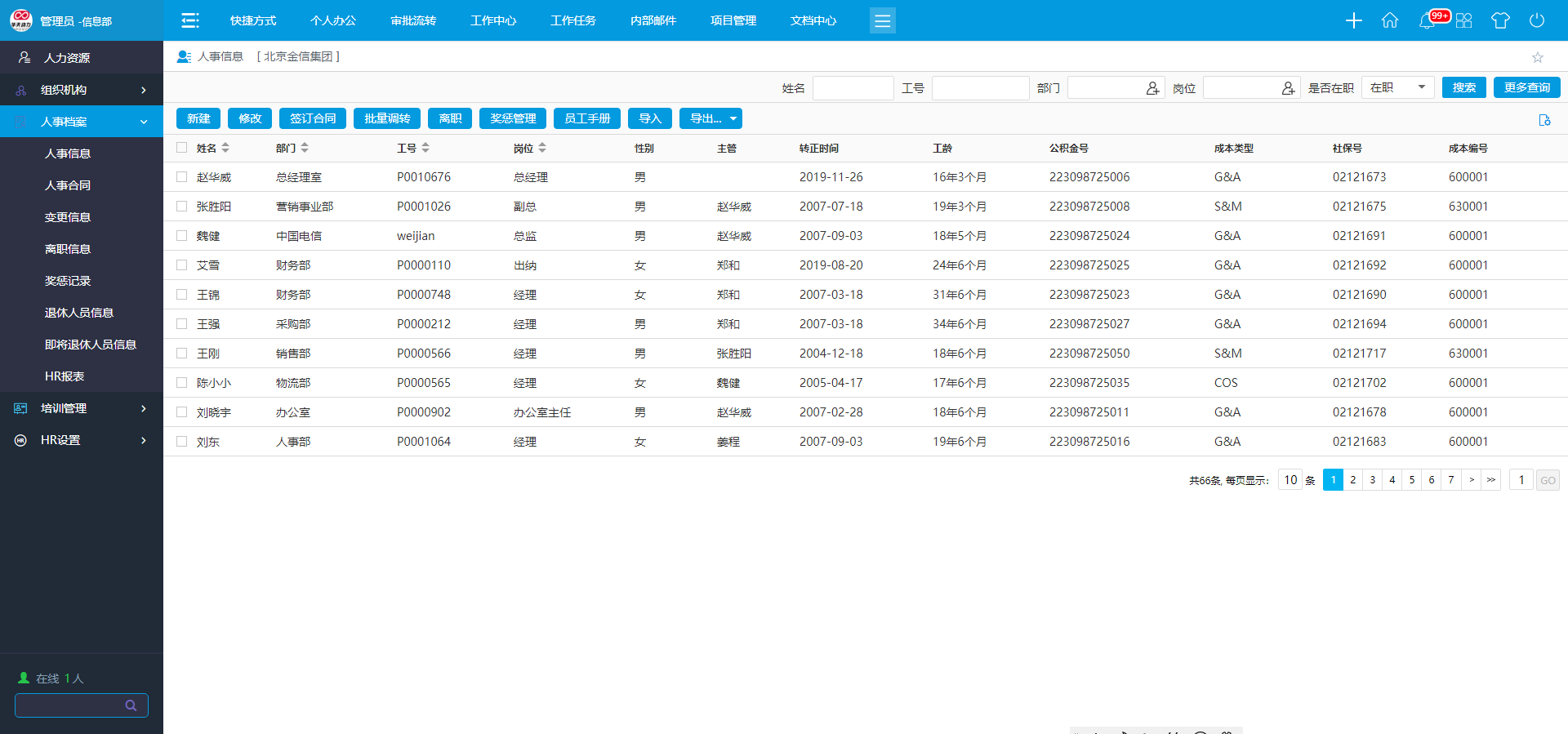Click the favorite star icon
The image size is (1568, 734).
pos(1537,57)
